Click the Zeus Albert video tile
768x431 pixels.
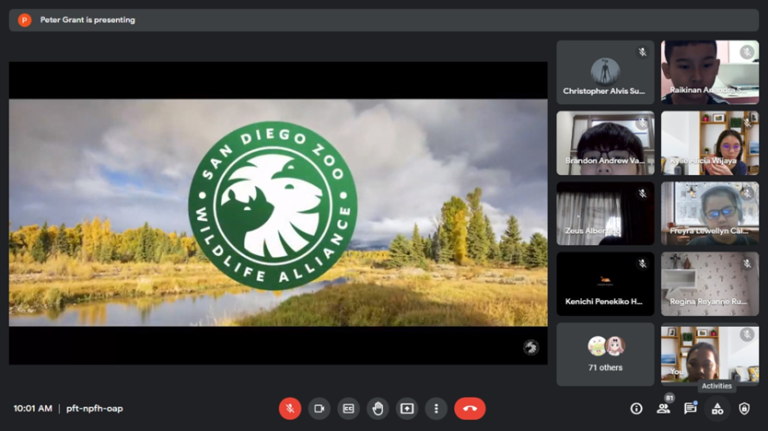tap(605, 213)
